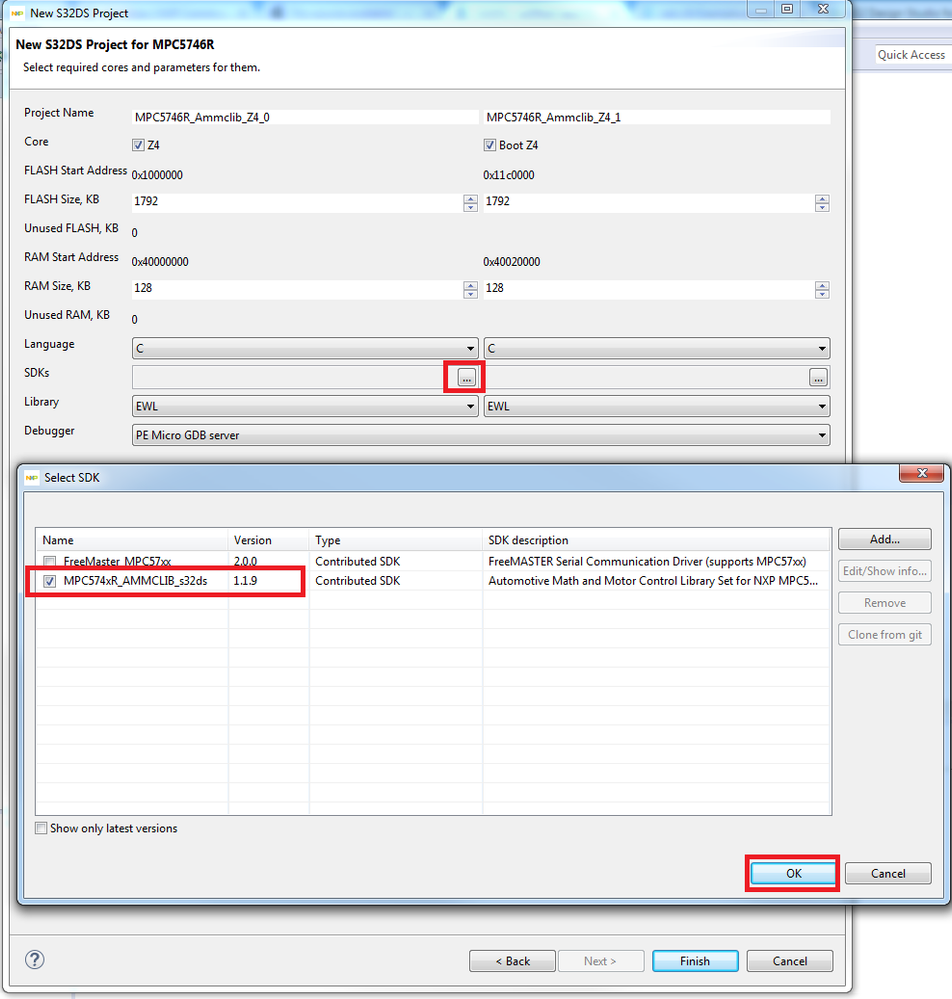This screenshot has width=952, height=999.
Task: Close the Select SDK dialog
Action: [922, 473]
